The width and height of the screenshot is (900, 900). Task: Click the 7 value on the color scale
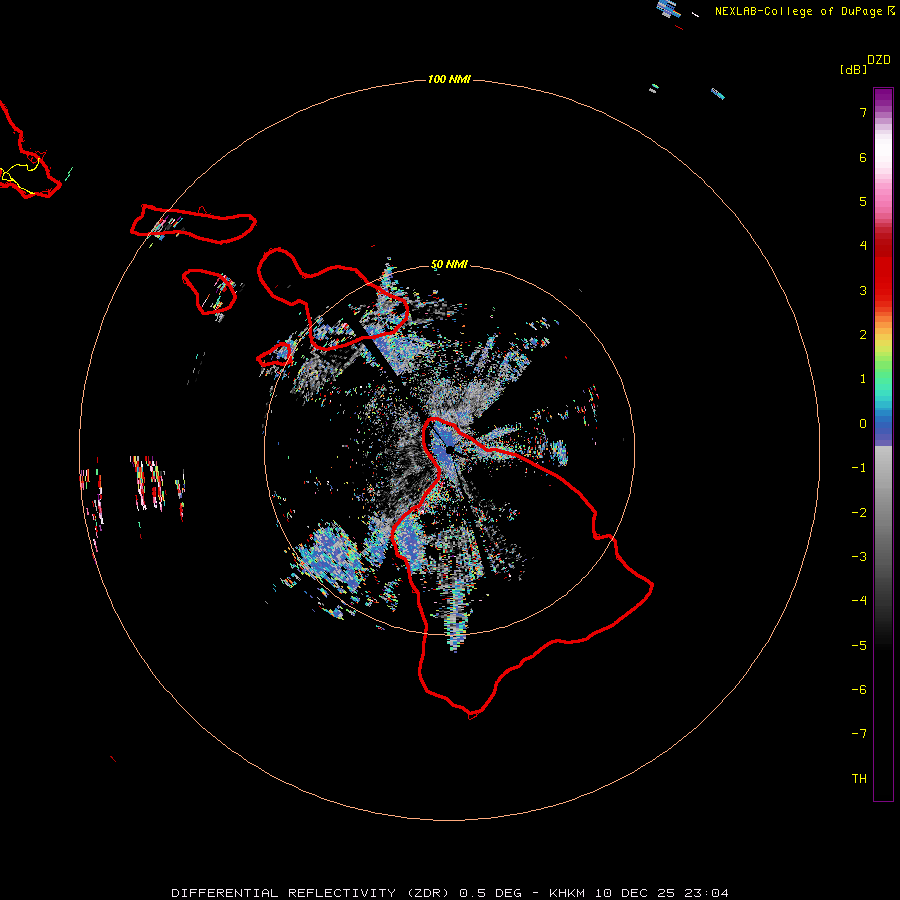[863, 112]
